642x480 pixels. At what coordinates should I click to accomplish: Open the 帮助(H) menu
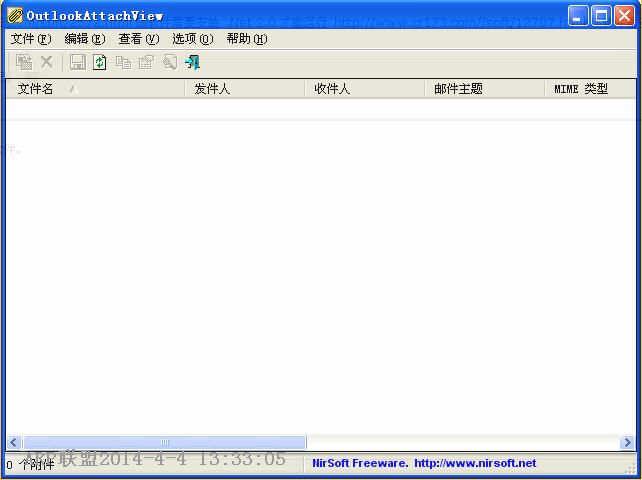click(247, 39)
